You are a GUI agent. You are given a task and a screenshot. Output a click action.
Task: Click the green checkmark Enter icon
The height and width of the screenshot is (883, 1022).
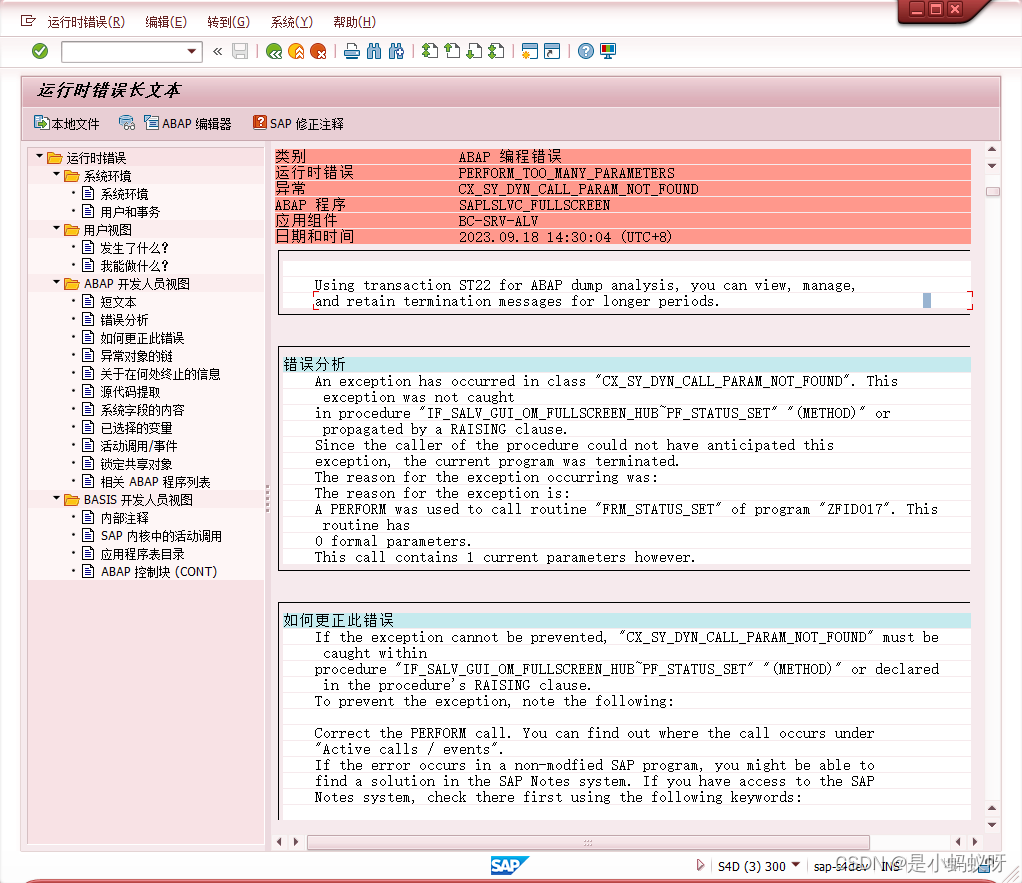pos(40,50)
